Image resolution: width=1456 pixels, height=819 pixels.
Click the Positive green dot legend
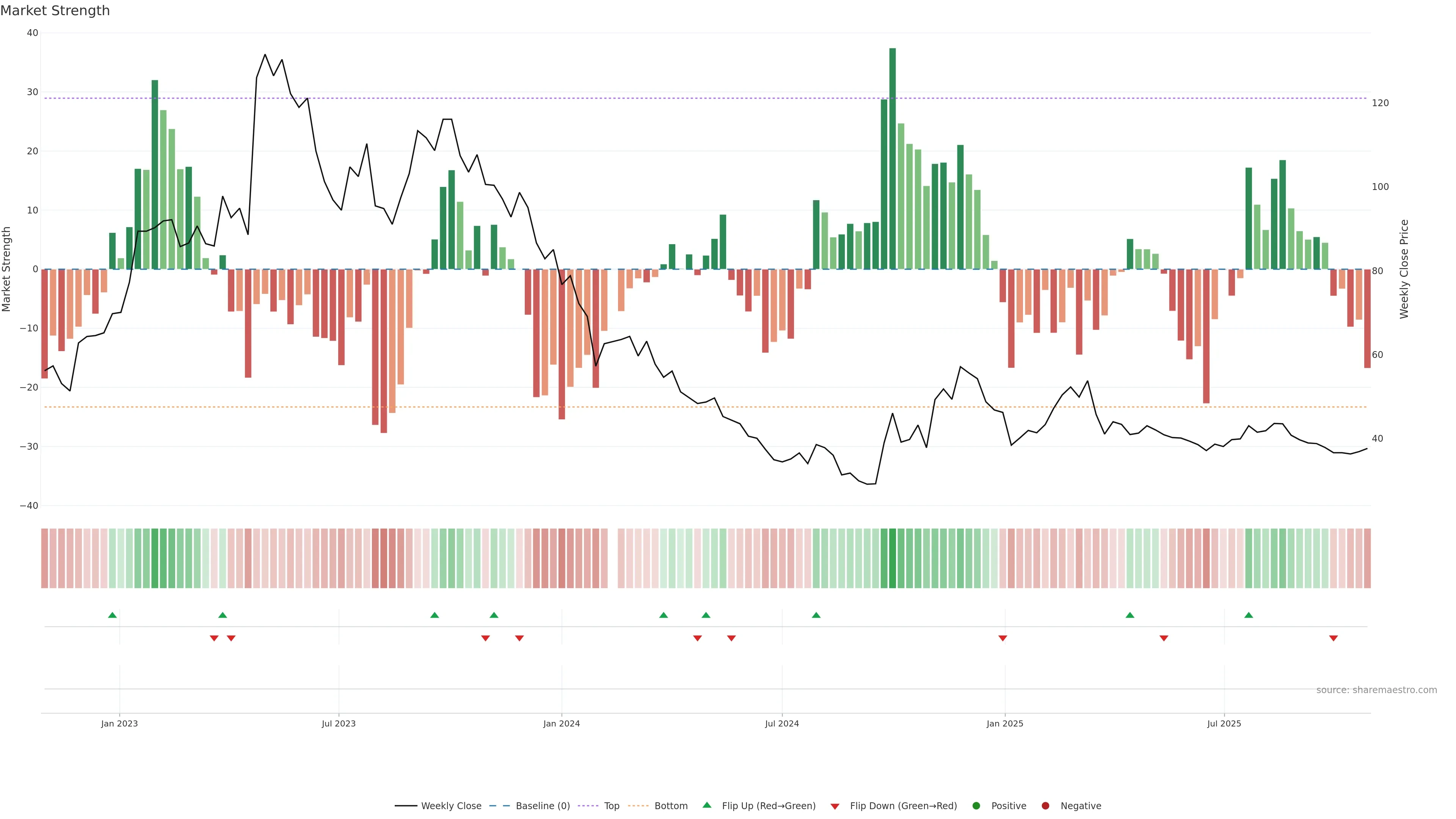[976, 806]
